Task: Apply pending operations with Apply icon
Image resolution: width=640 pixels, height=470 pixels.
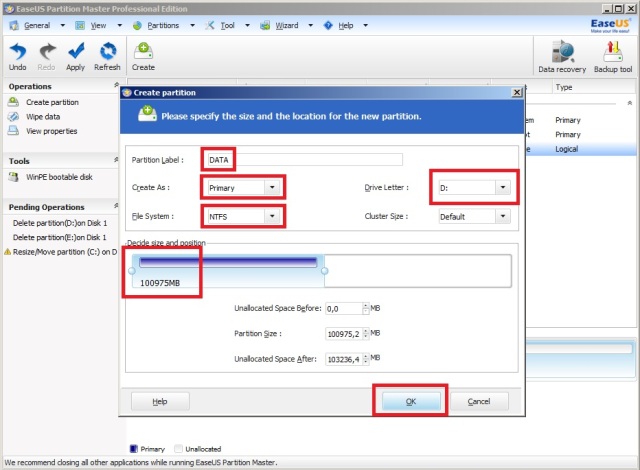Action: click(x=76, y=51)
